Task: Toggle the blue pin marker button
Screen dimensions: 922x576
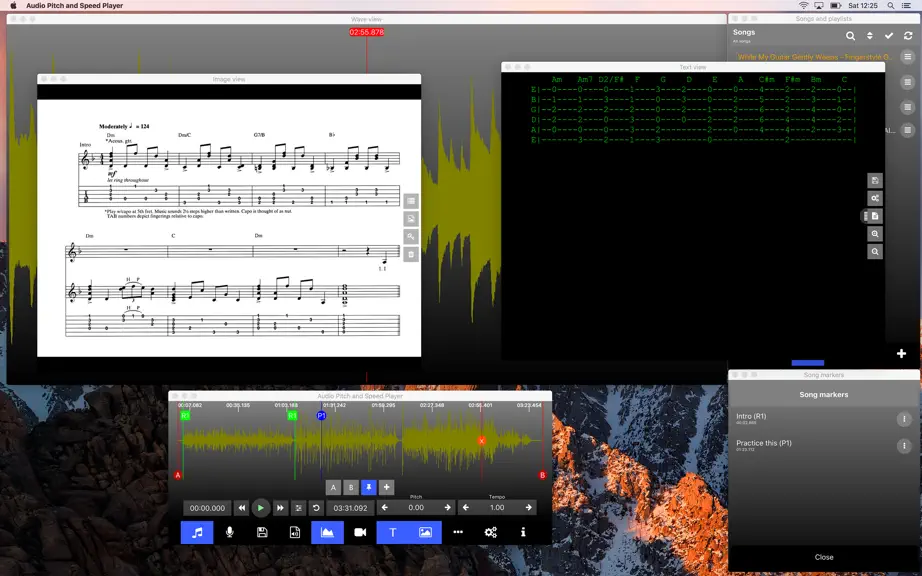Action: click(x=369, y=487)
